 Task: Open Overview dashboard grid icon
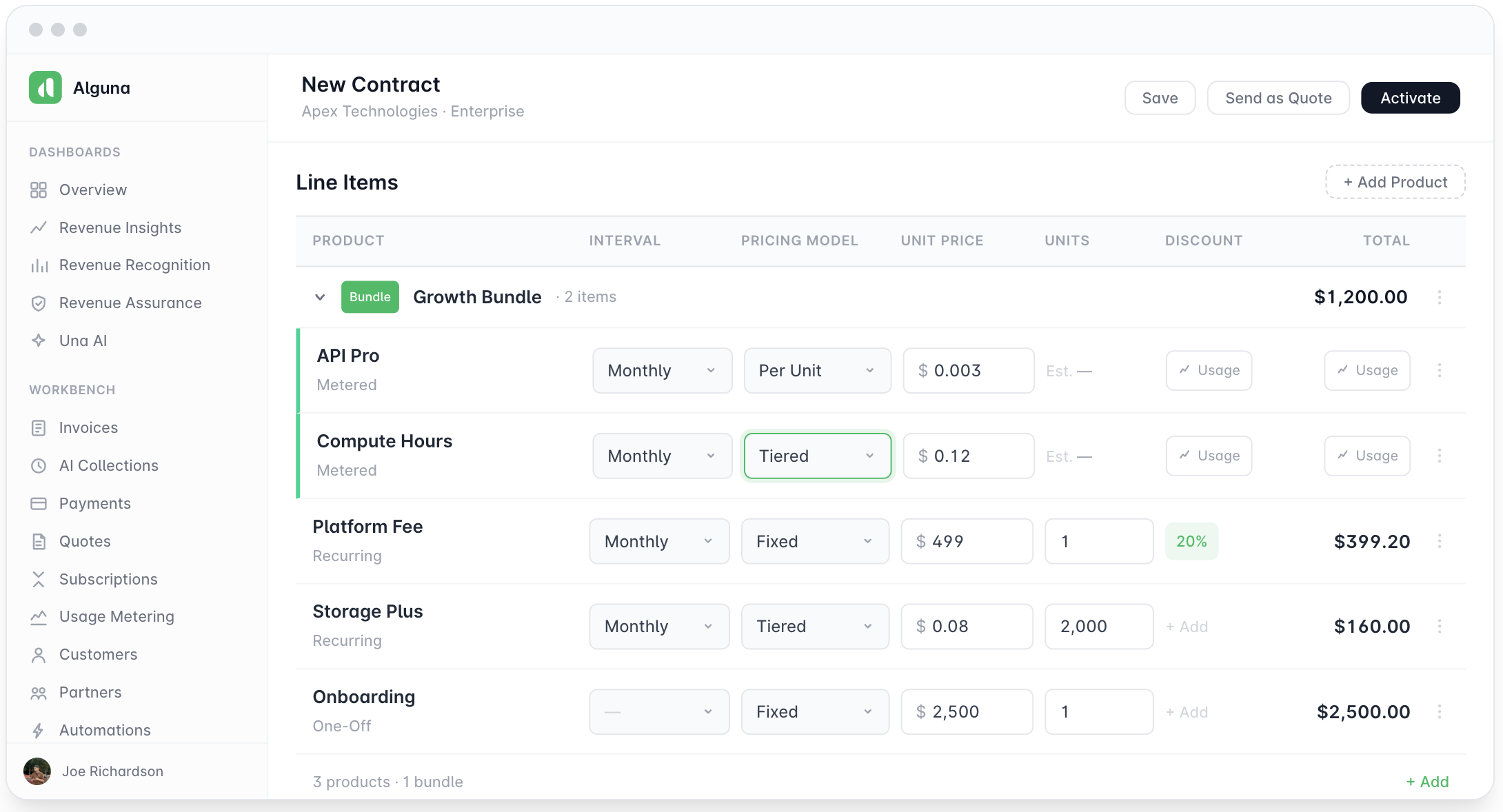point(39,190)
